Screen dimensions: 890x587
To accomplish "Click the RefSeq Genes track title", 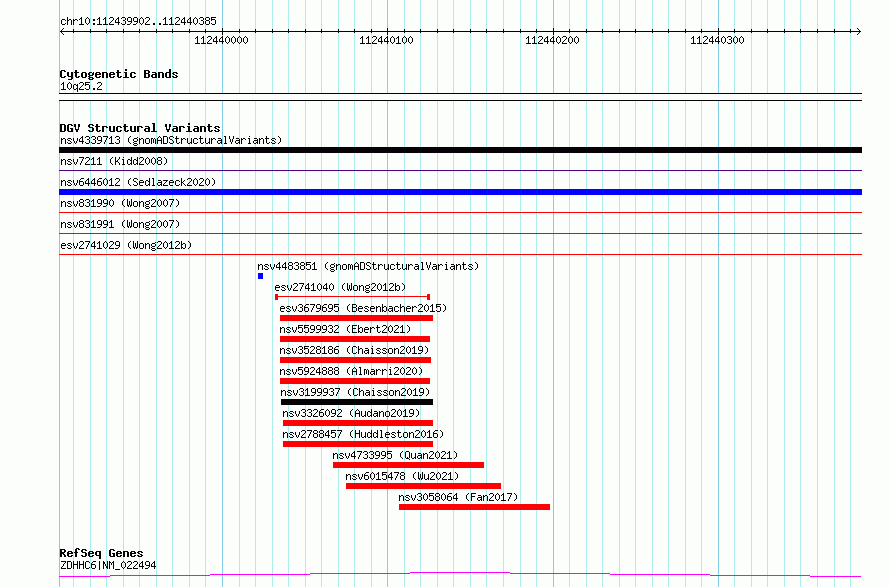I will click(x=101, y=553).
